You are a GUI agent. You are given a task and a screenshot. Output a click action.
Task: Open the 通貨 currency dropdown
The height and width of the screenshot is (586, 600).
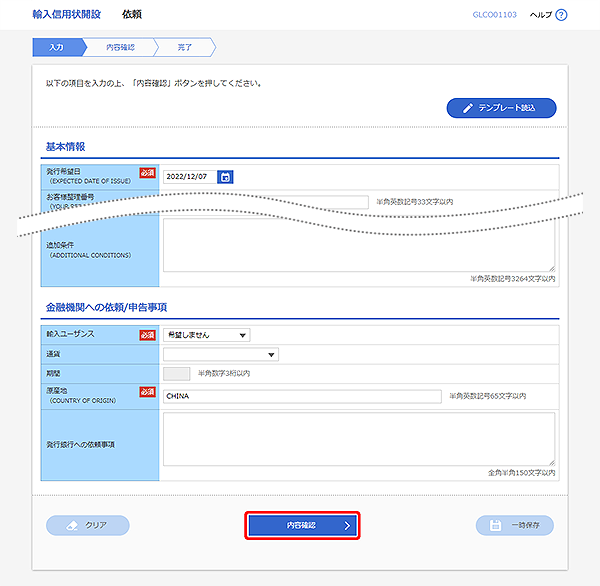220,354
